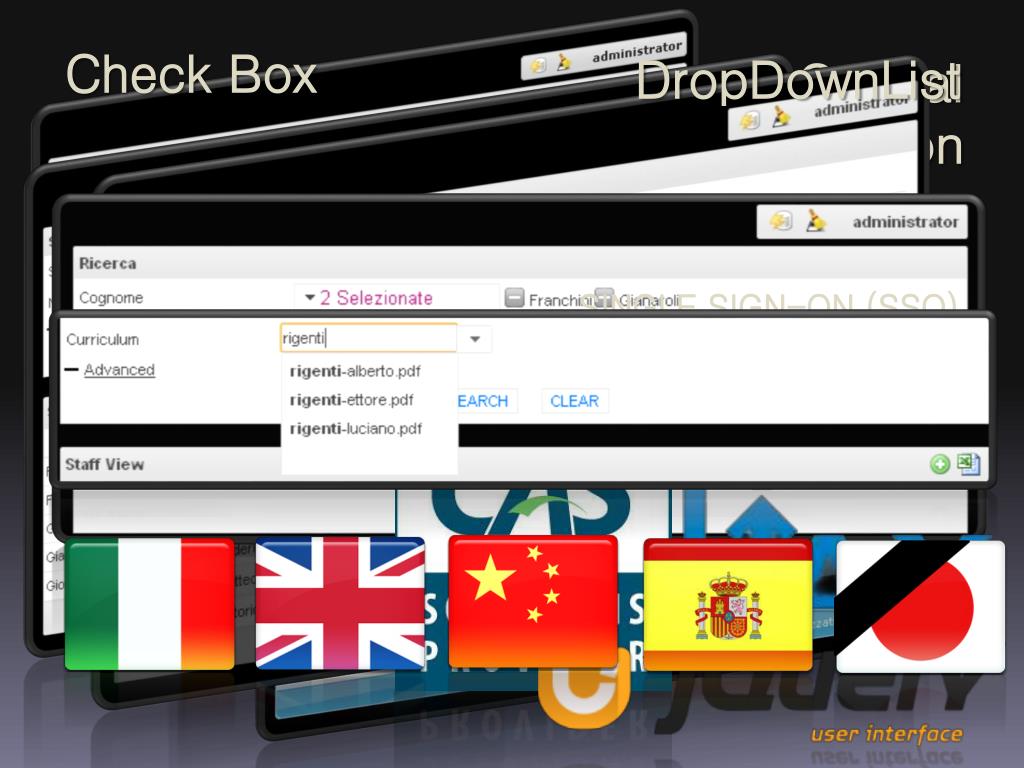This screenshot has width=1024, height=768.
Task: Click the Ricerca panel header
Action: (520, 263)
